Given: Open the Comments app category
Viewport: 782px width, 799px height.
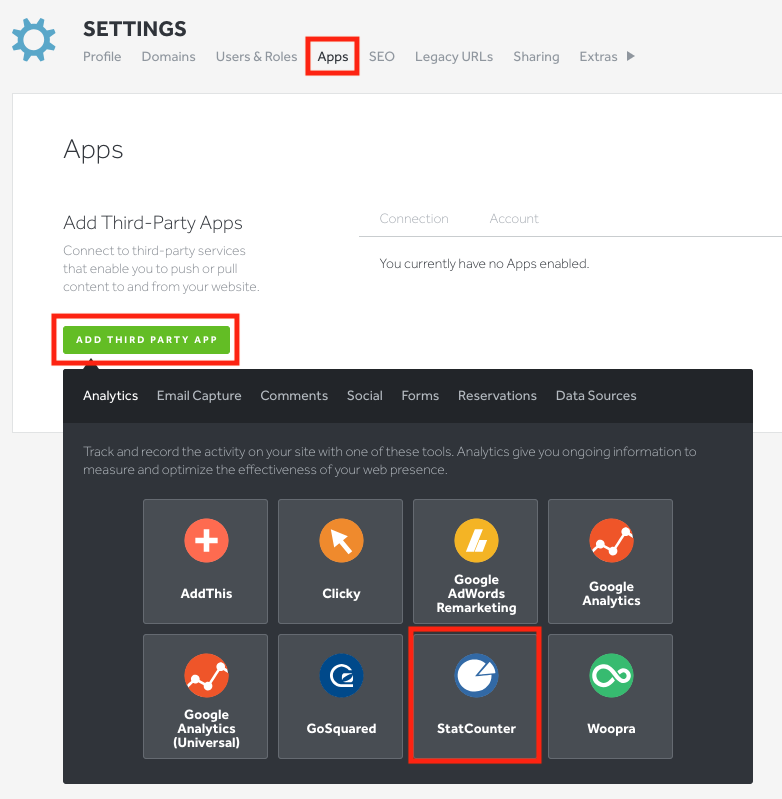Looking at the screenshot, I should tap(294, 396).
